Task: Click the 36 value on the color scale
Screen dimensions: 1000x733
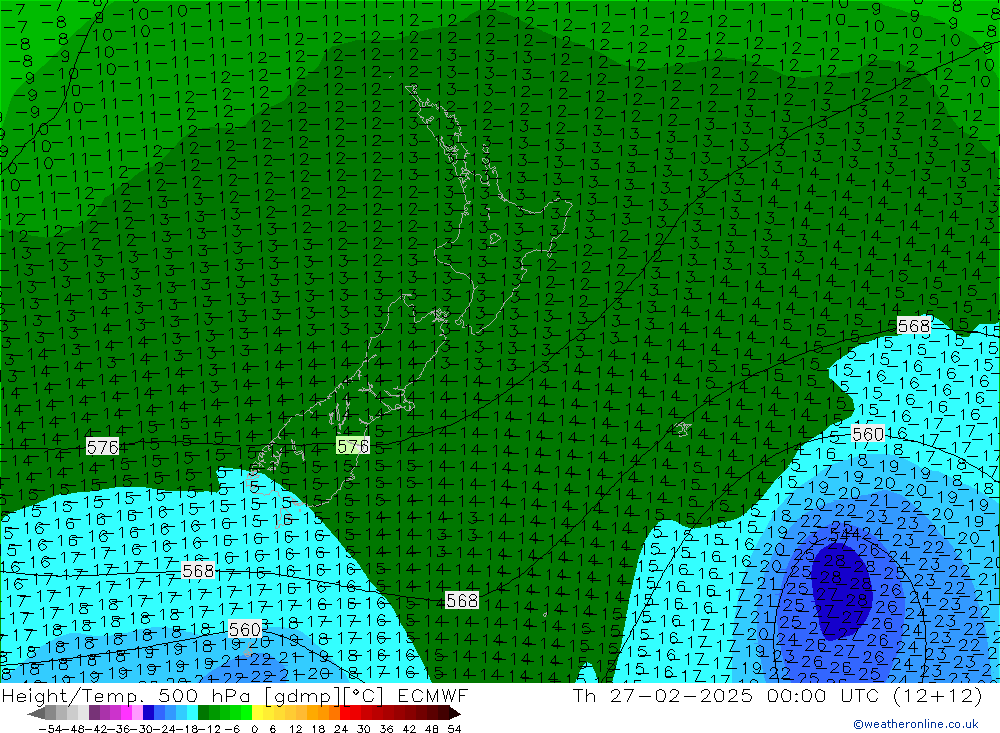Action: point(386,729)
